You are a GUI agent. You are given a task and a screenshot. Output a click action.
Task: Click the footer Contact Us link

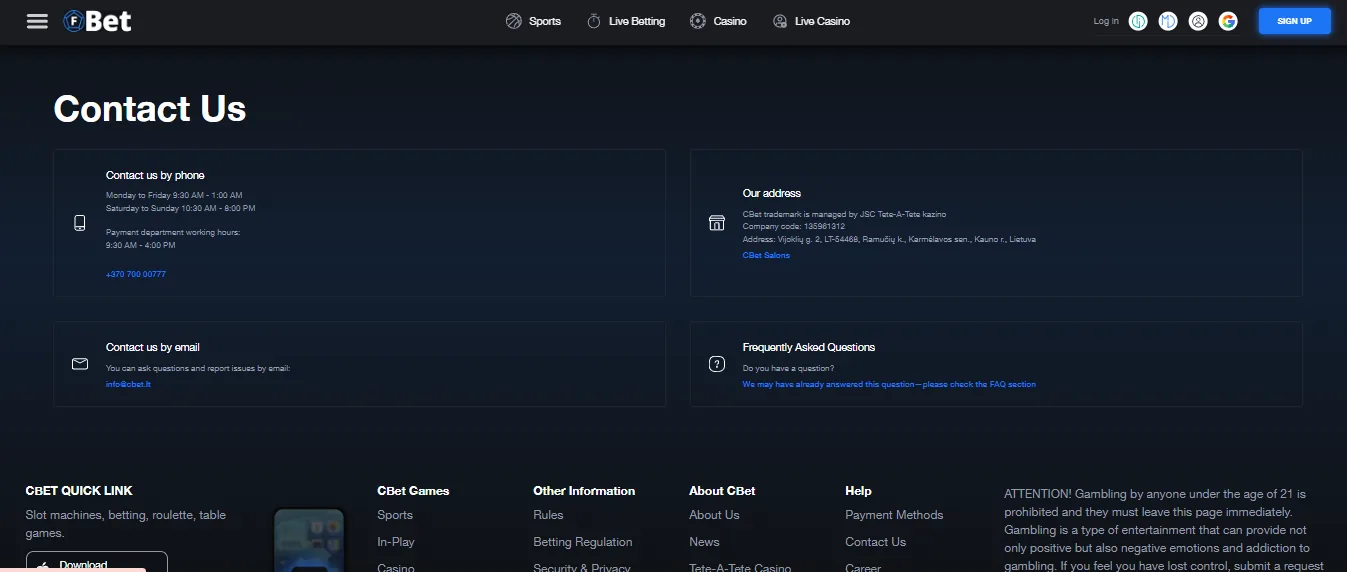click(x=875, y=542)
